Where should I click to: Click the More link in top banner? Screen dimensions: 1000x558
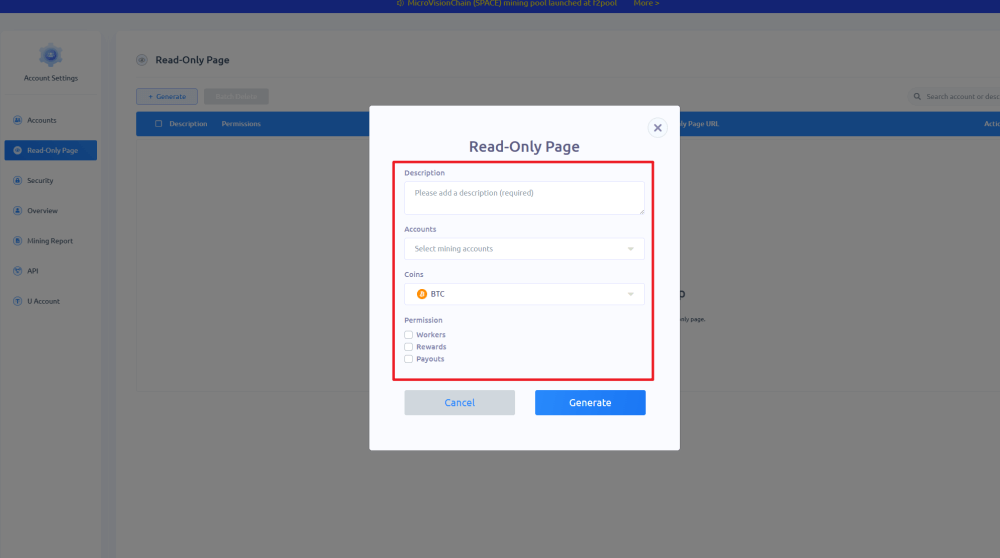tap(646, 4)
